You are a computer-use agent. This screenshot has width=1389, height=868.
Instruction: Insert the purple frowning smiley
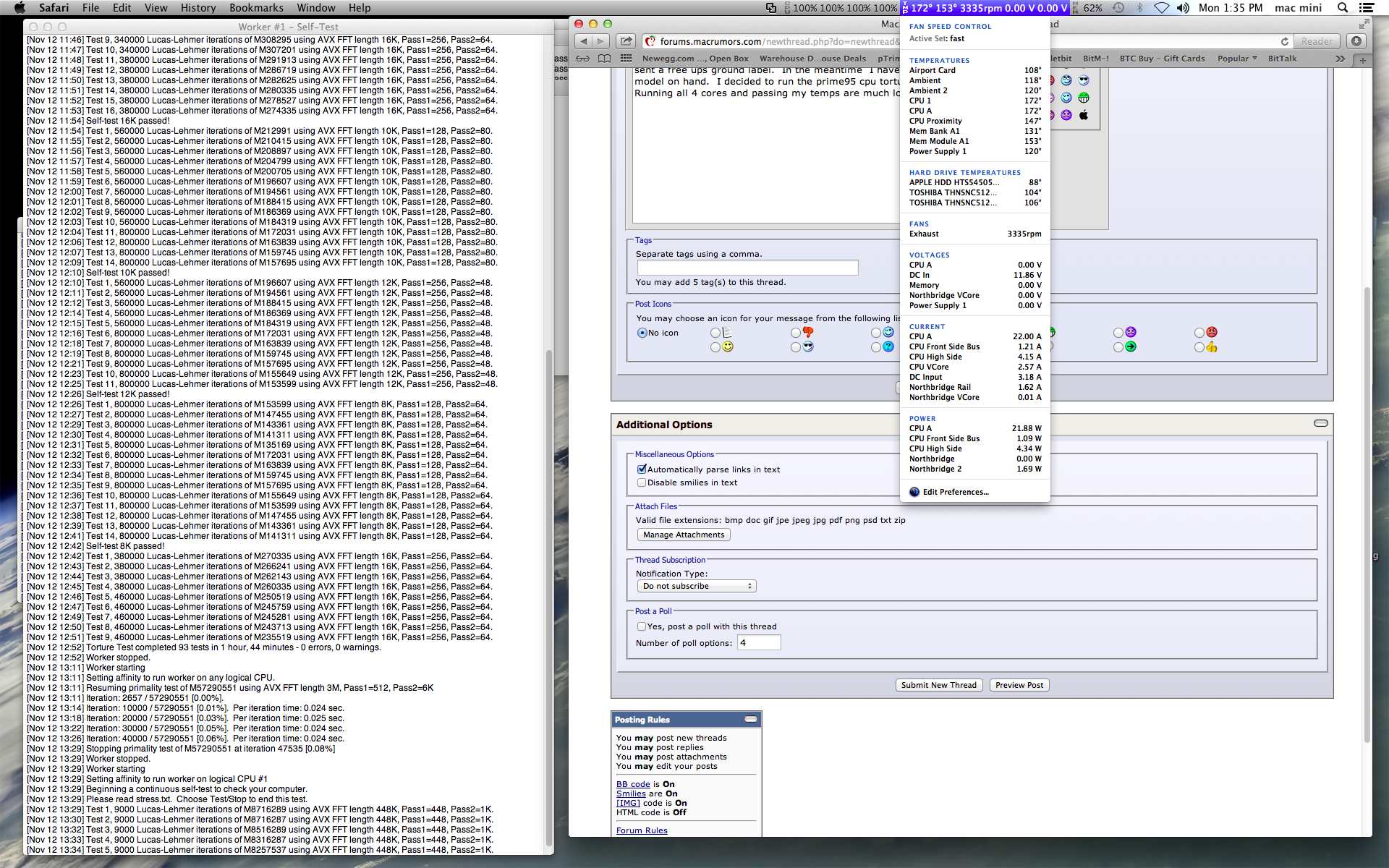(x=1066, y=115)
